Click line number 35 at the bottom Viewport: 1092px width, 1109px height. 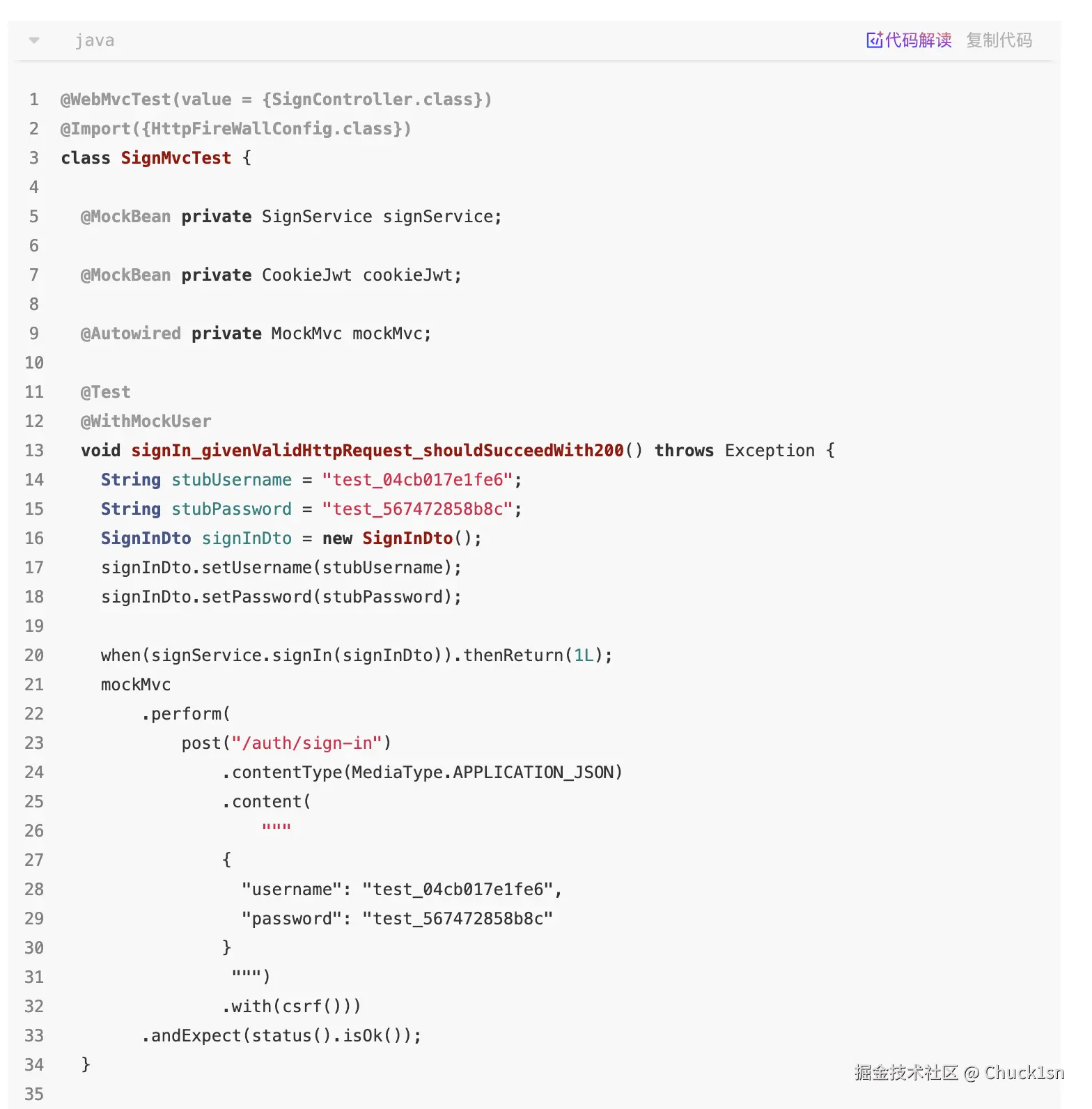pyautogui.click(x=33, y=1094)
